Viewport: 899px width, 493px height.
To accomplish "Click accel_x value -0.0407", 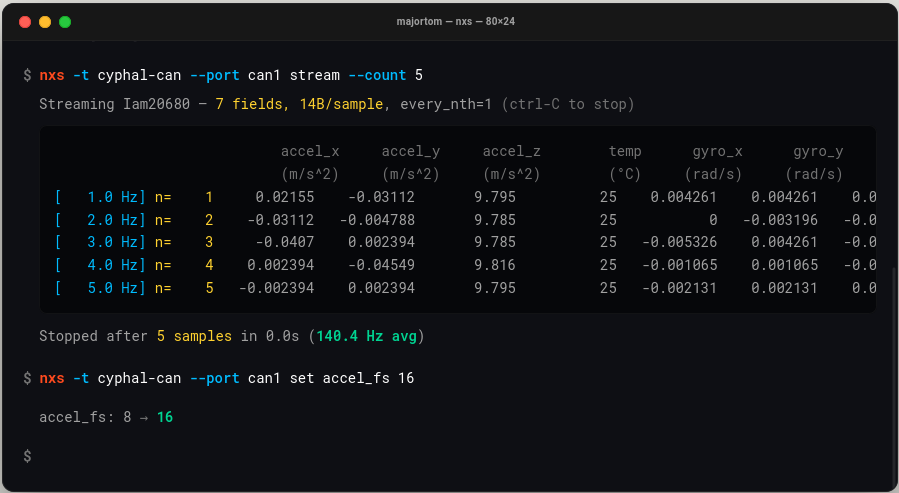I will point(285,242).
